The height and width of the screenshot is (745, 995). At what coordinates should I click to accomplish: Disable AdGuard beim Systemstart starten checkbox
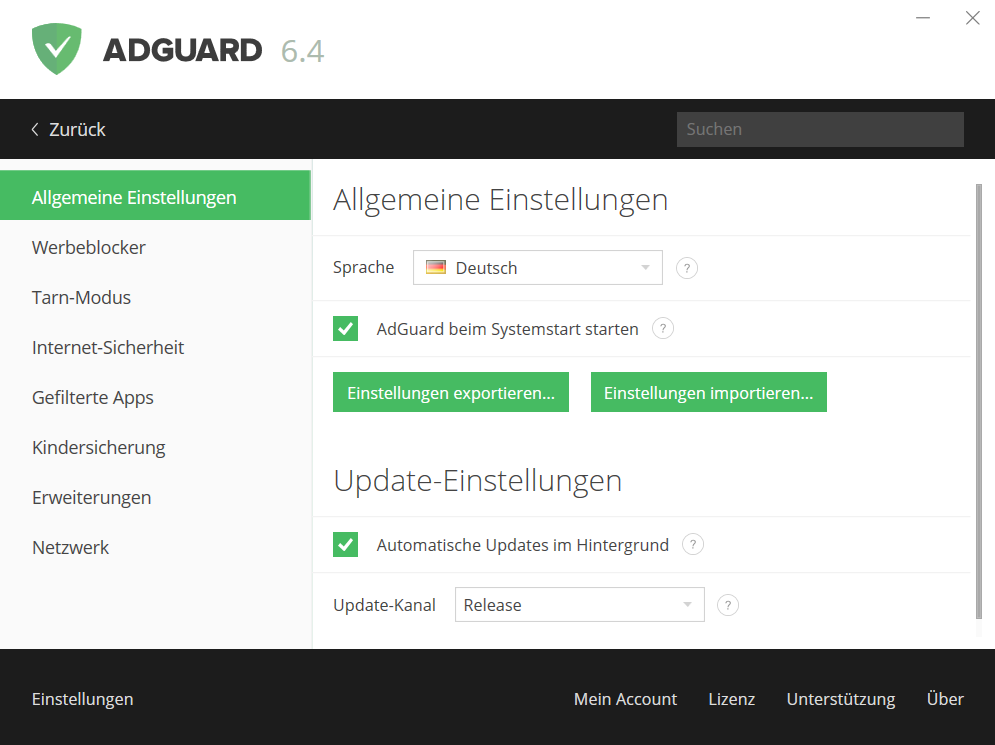[x=345, y=329]
